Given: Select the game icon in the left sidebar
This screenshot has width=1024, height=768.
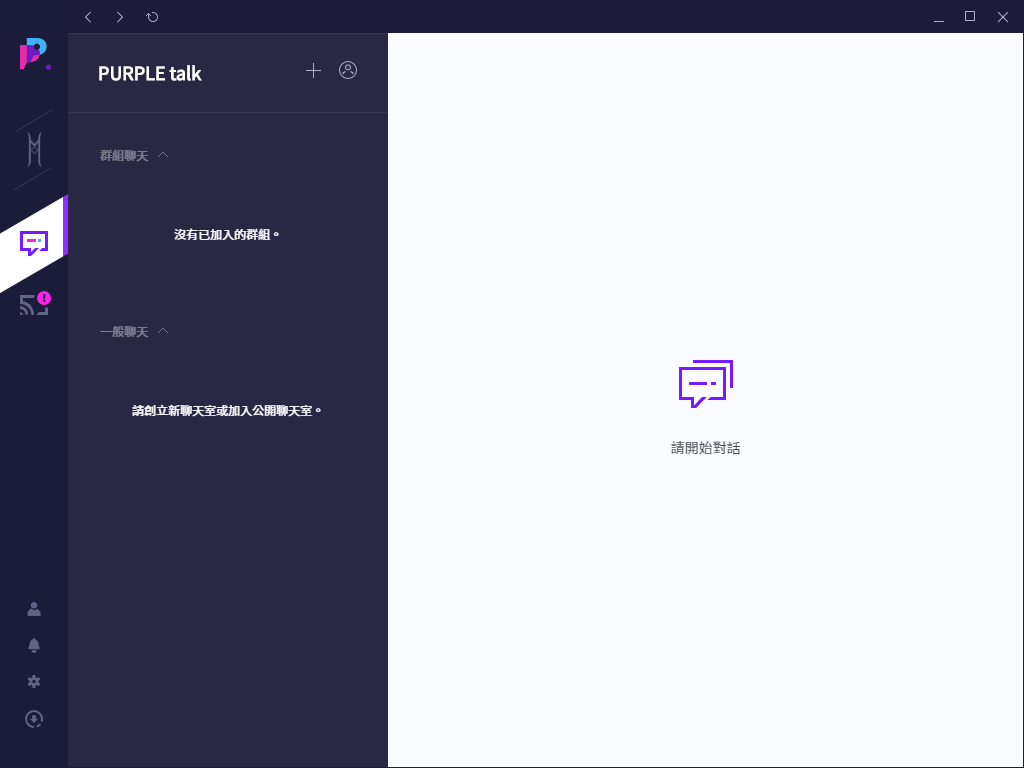Looking at the screenshot, I should (x=33, y=150).
